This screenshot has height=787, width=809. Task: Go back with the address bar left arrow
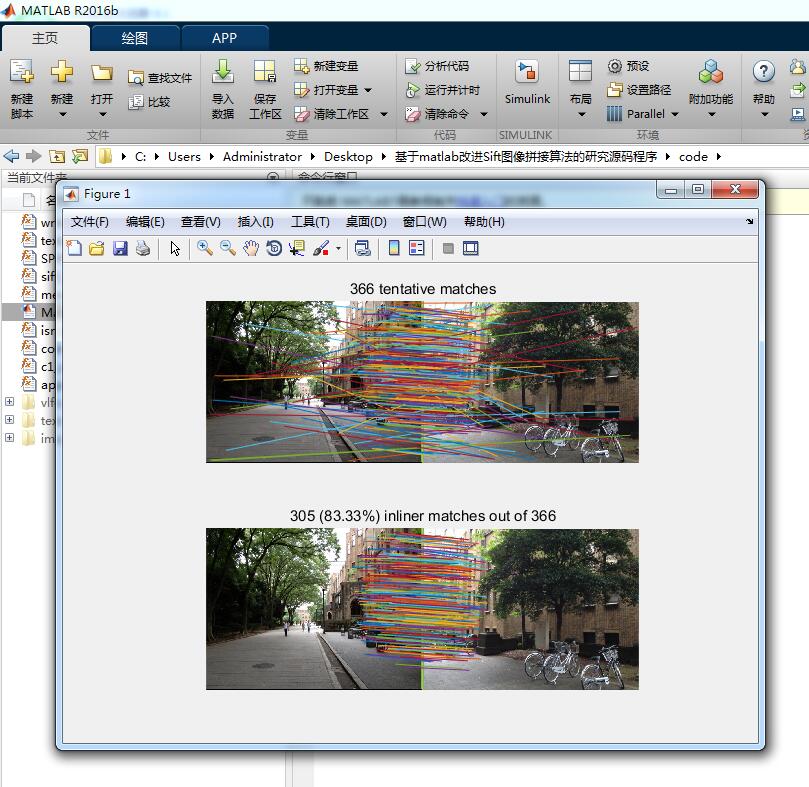[11, 156]
